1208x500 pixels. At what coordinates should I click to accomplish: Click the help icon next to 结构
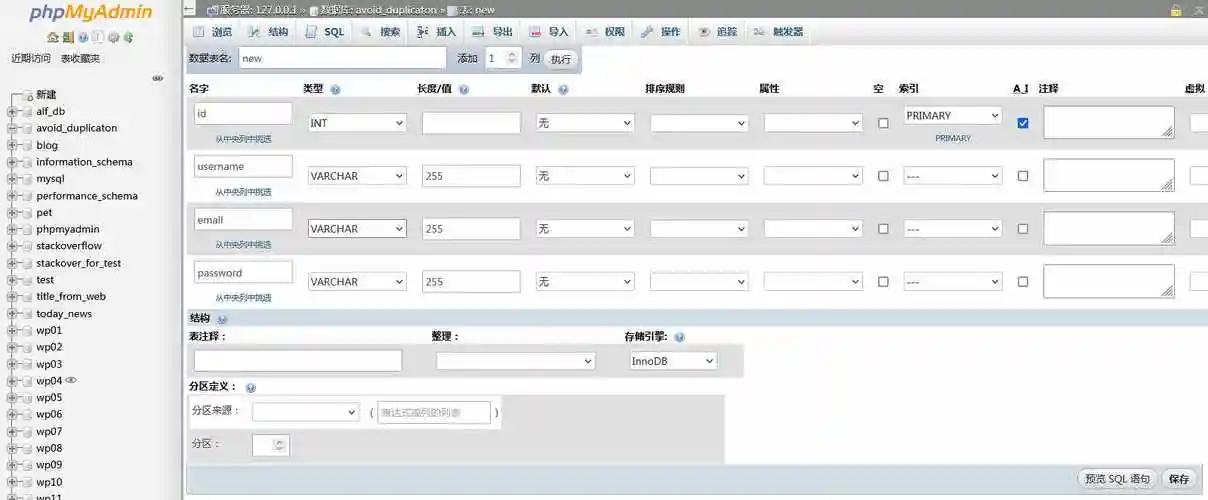click(x=222, y=319)
